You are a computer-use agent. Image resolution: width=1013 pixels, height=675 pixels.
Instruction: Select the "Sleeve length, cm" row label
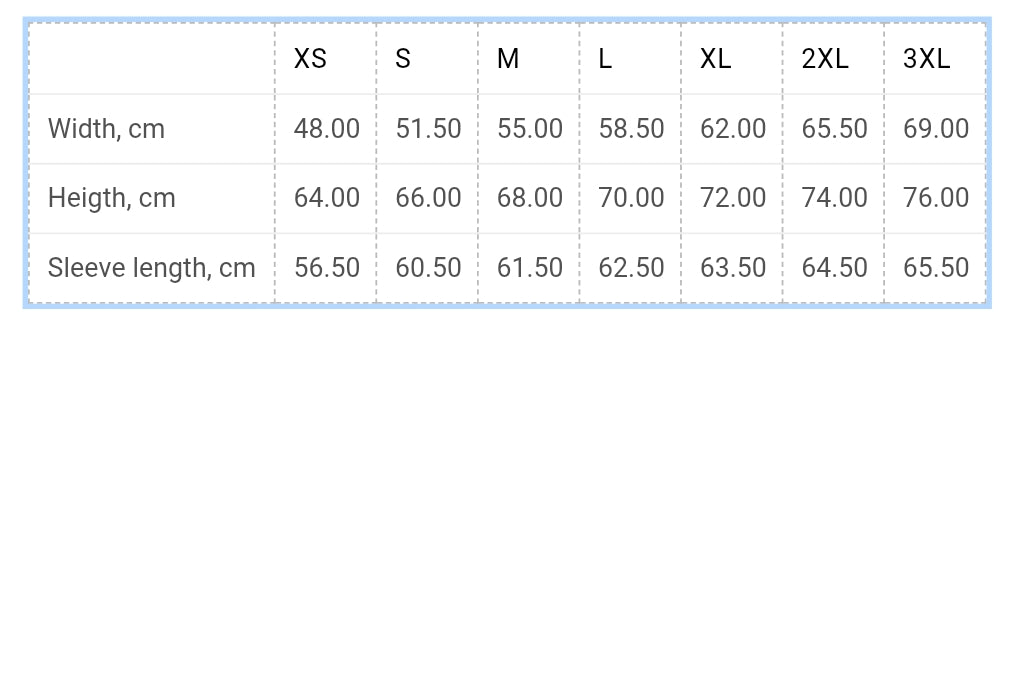[152, 268]
